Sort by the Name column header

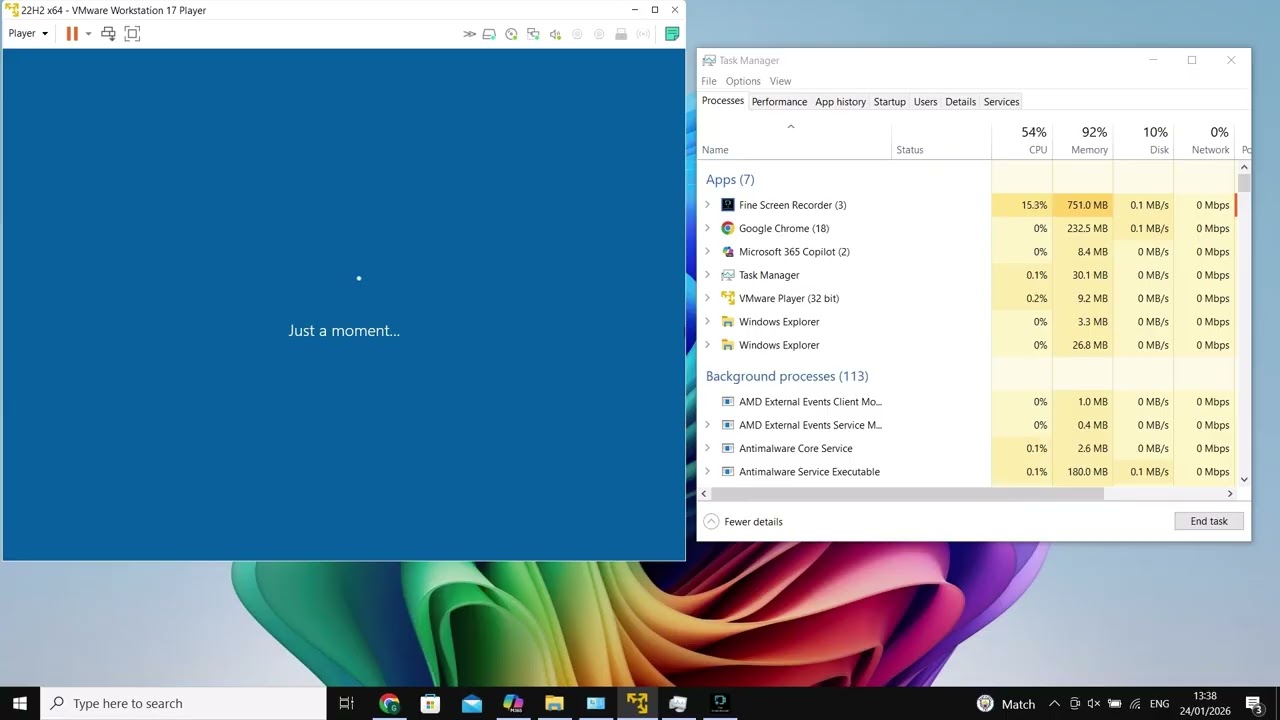click(794, 140)
